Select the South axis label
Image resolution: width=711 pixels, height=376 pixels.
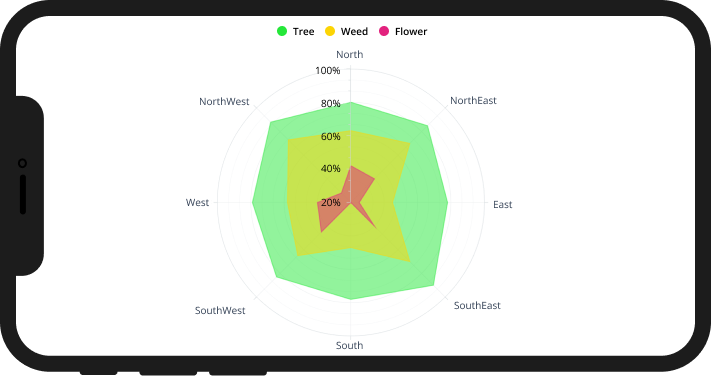click(350, 345)
